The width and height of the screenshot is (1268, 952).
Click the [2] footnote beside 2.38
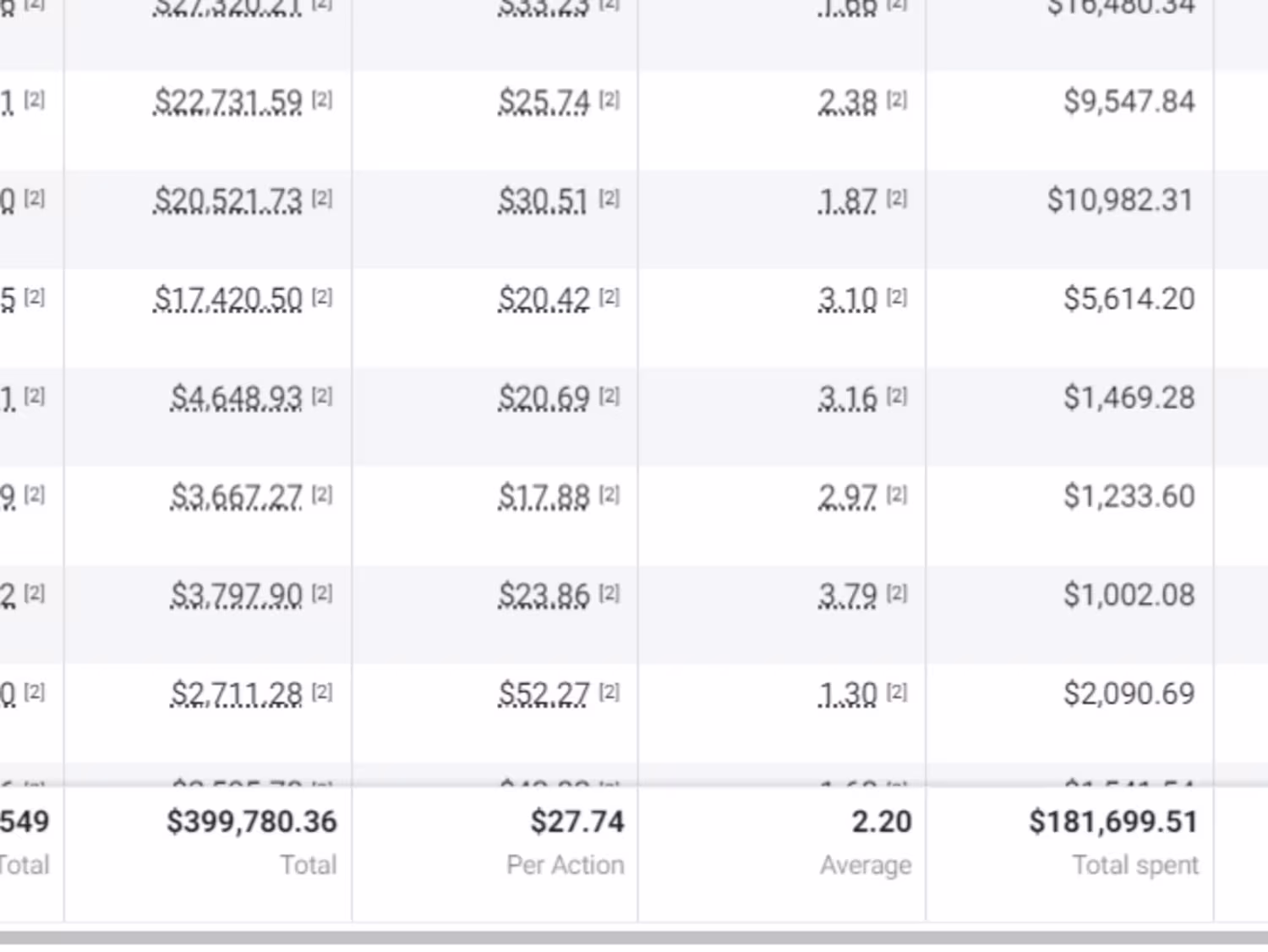[897, 100]
